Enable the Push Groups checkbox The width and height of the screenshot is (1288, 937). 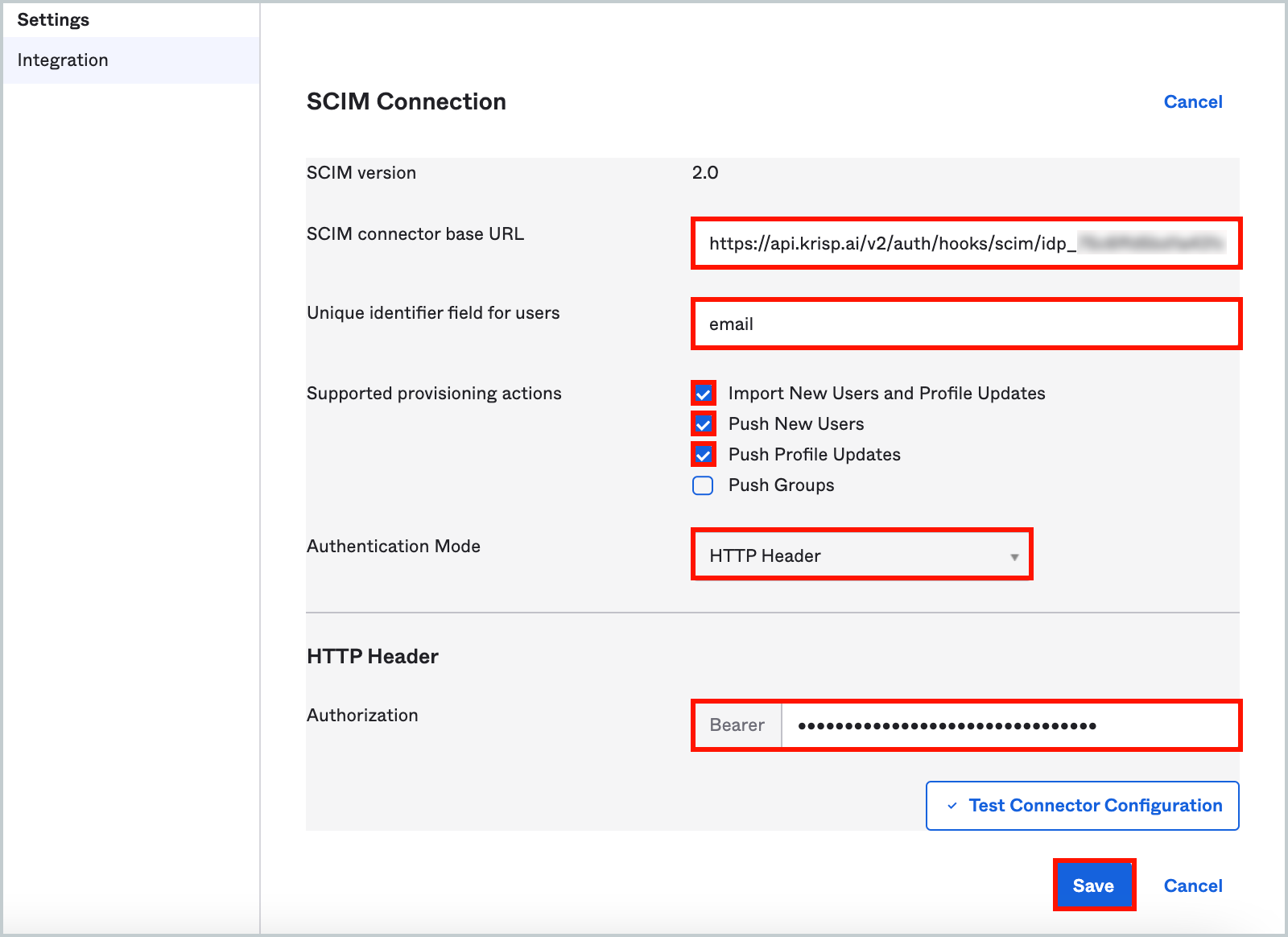point(703,485)
